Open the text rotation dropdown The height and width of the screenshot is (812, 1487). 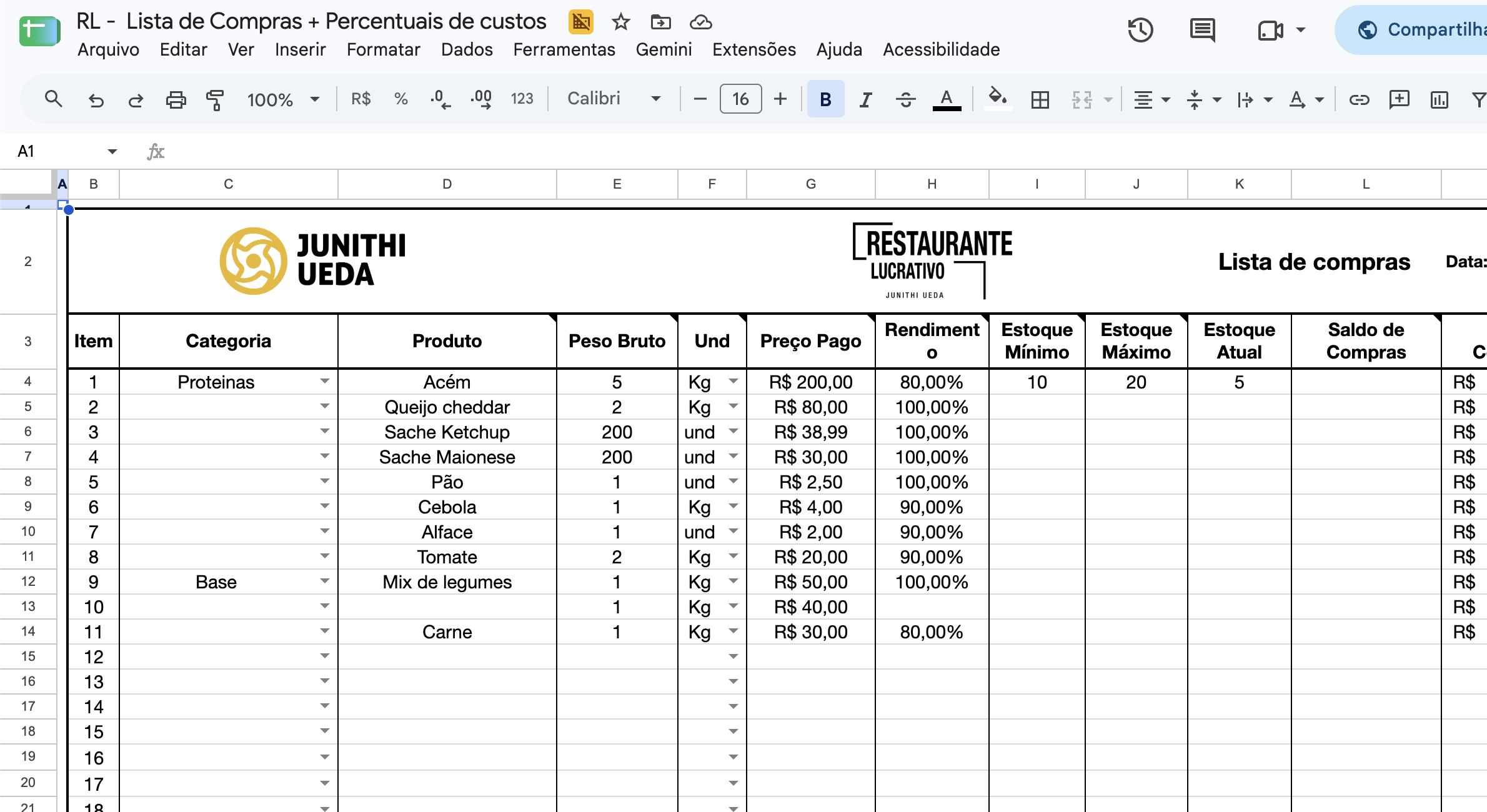(x=1306, y=99)
